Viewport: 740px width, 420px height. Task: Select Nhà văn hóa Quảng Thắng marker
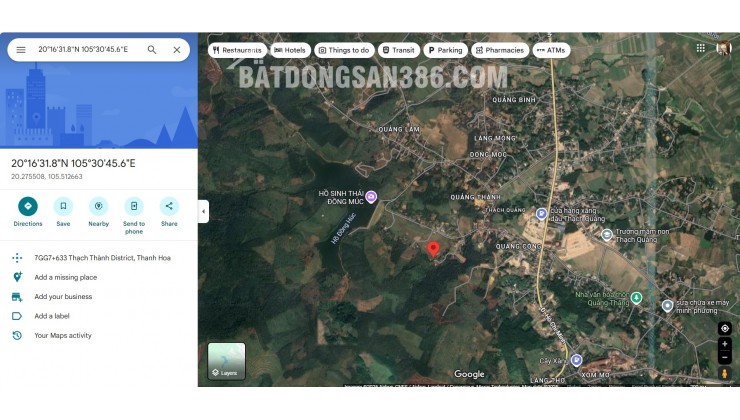point(637,298)
